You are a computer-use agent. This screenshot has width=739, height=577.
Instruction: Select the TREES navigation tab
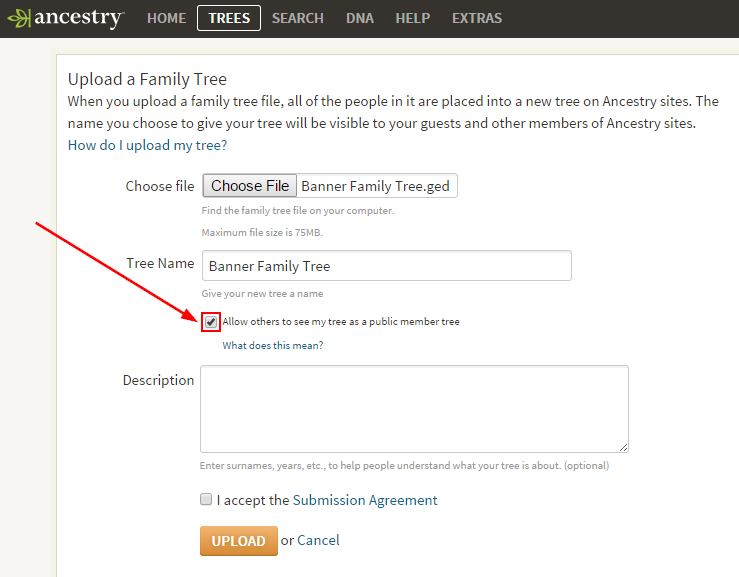[229, 18]
